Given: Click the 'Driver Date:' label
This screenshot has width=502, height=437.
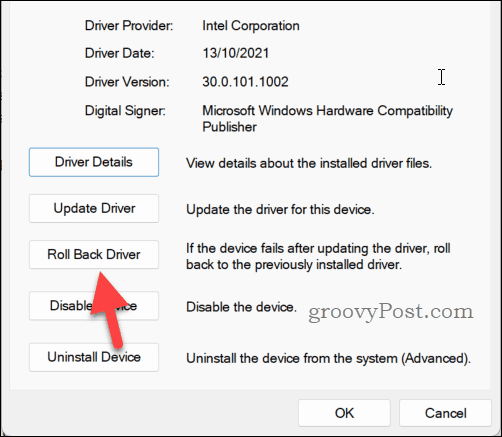Looking at the screenshot, I should pos(120,53).
